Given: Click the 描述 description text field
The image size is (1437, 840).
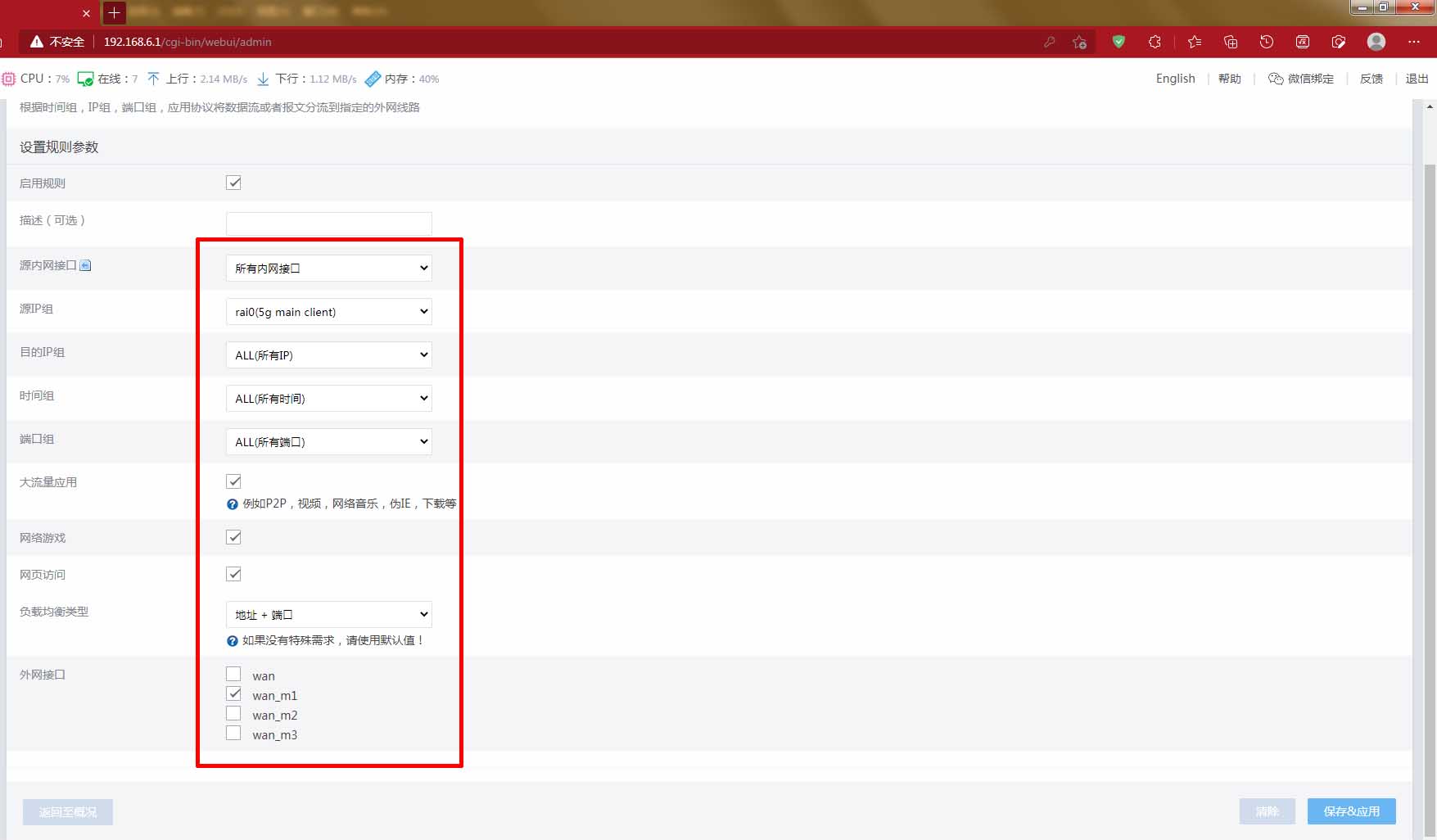Looking at the screenshot, I should coord(328,224).
